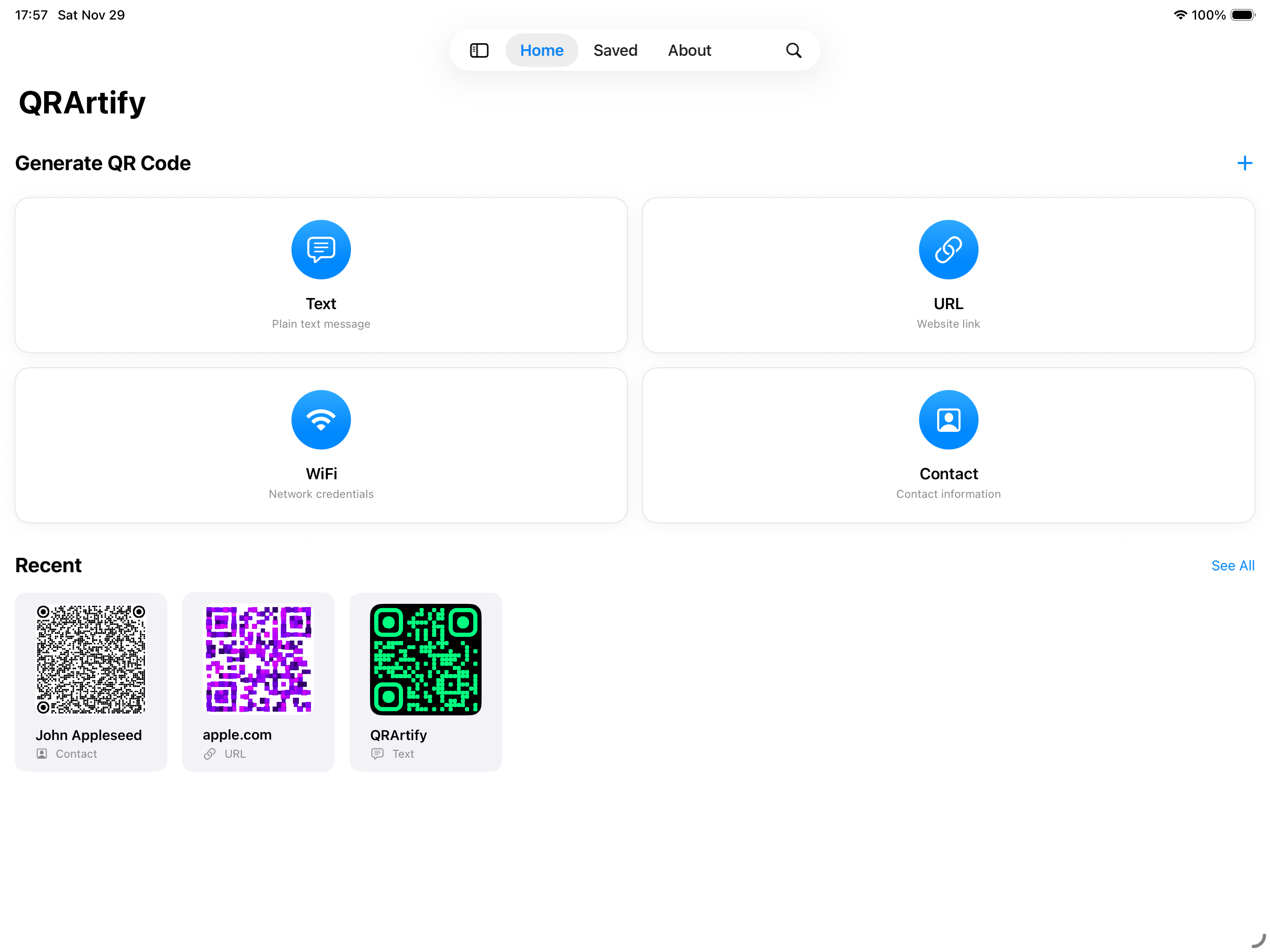Open John Appleseed black QR thumbnail
1270x952 pixels.
[x=91, y=659]
